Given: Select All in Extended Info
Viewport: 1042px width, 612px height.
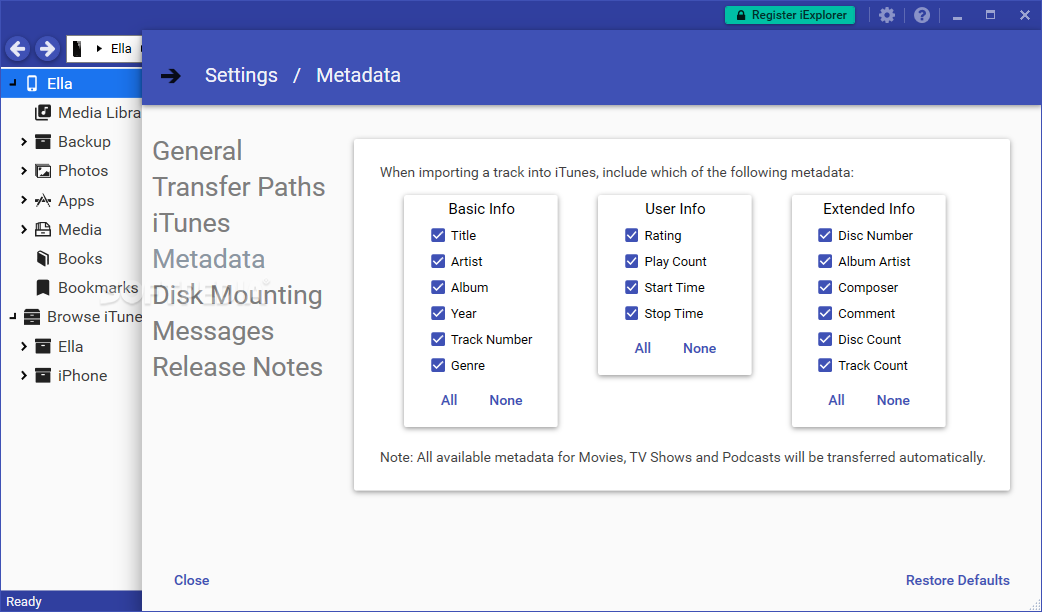Looking at the screenshot, I should [836, 400].
